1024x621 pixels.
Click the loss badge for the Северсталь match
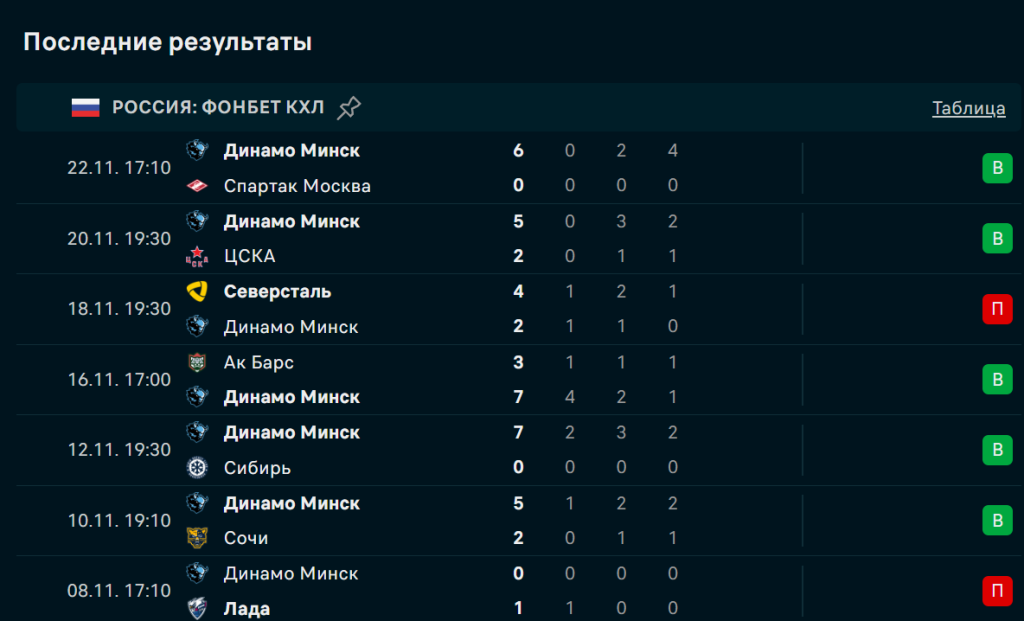click(x=996, y=309)
